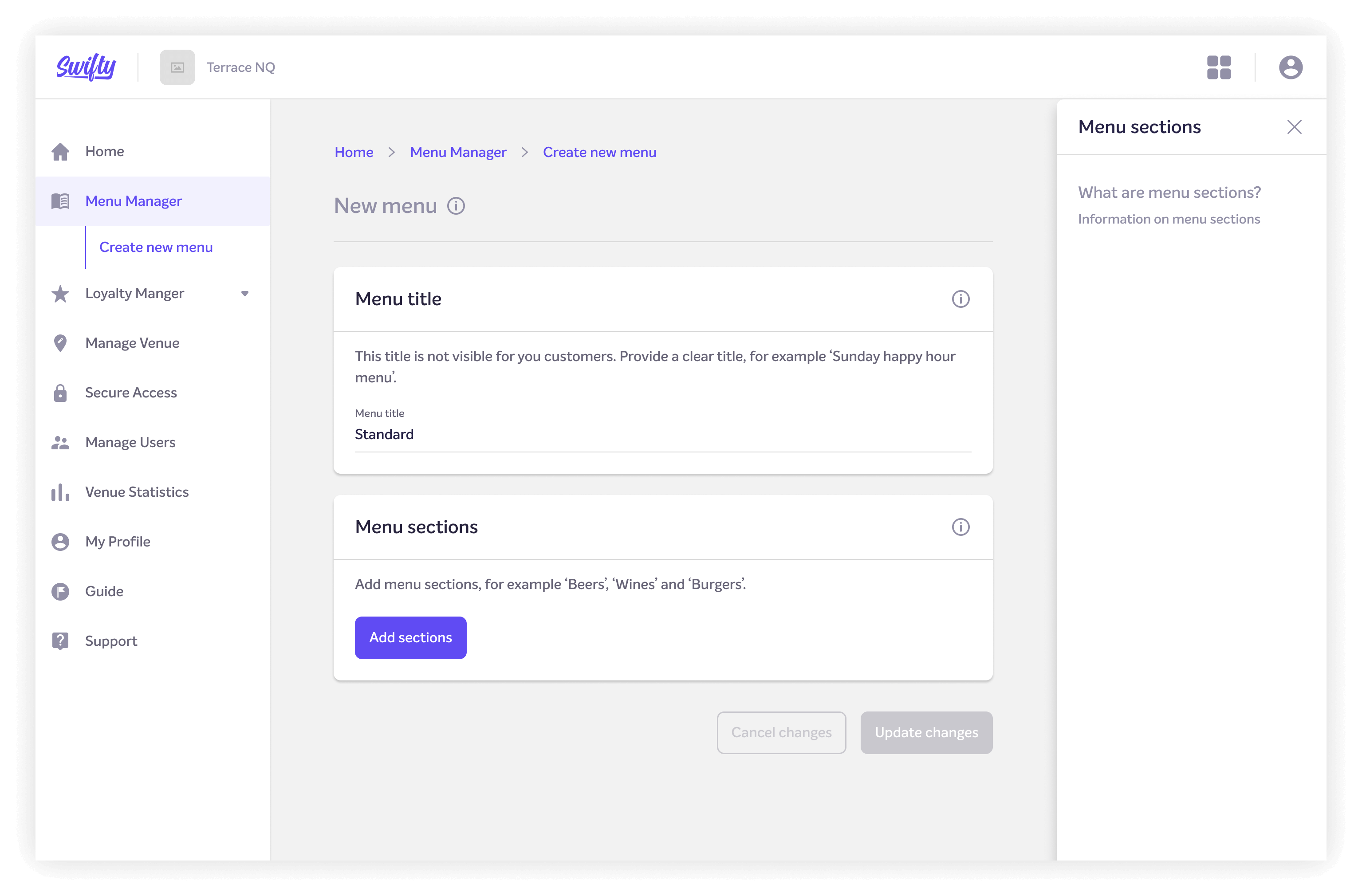Expand the Loyalty Manger dropdown arrow
Viewport: 1362px width, 896px height.
(245, 294)
